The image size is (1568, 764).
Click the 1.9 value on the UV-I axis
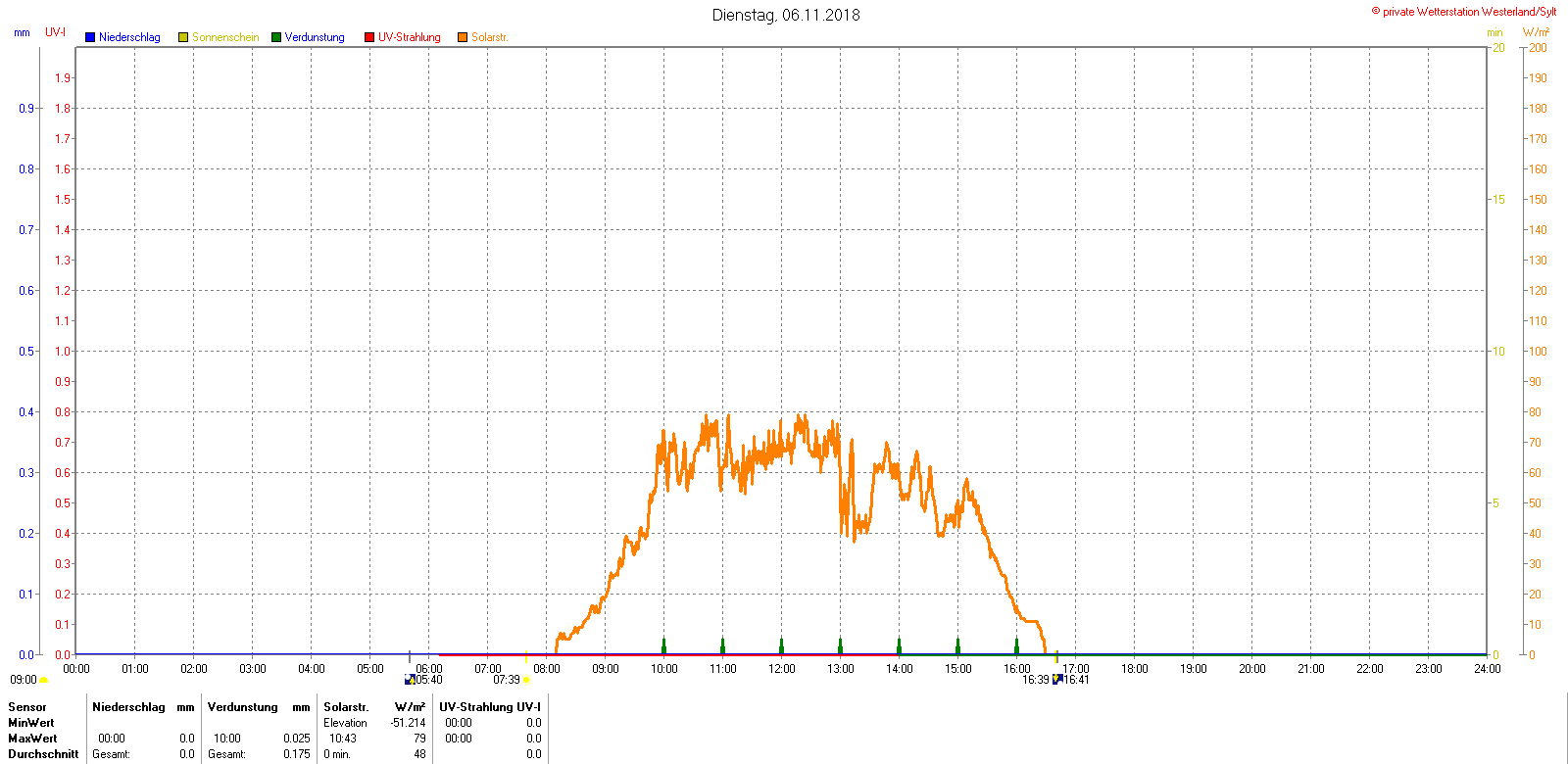63,78
